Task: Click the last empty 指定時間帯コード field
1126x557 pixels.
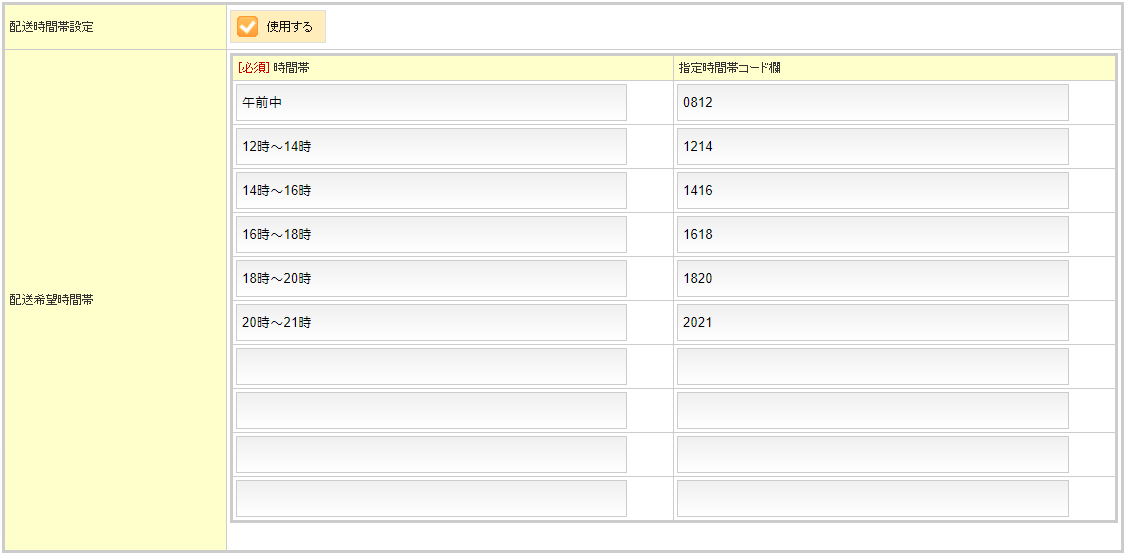Action: point(872,499)
